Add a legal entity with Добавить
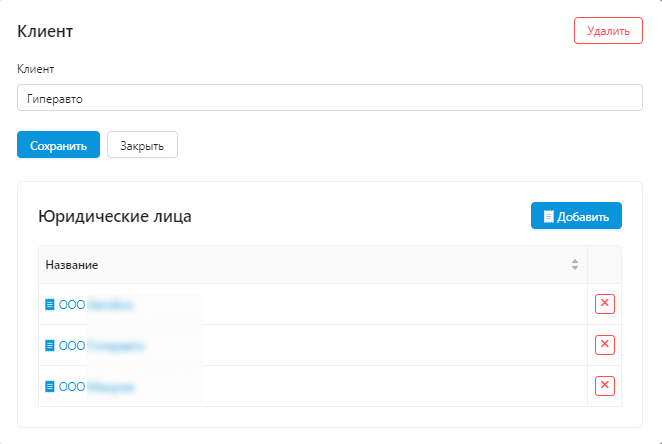The width and height of the screenshot is (662, 444). [x=576, y=216]
